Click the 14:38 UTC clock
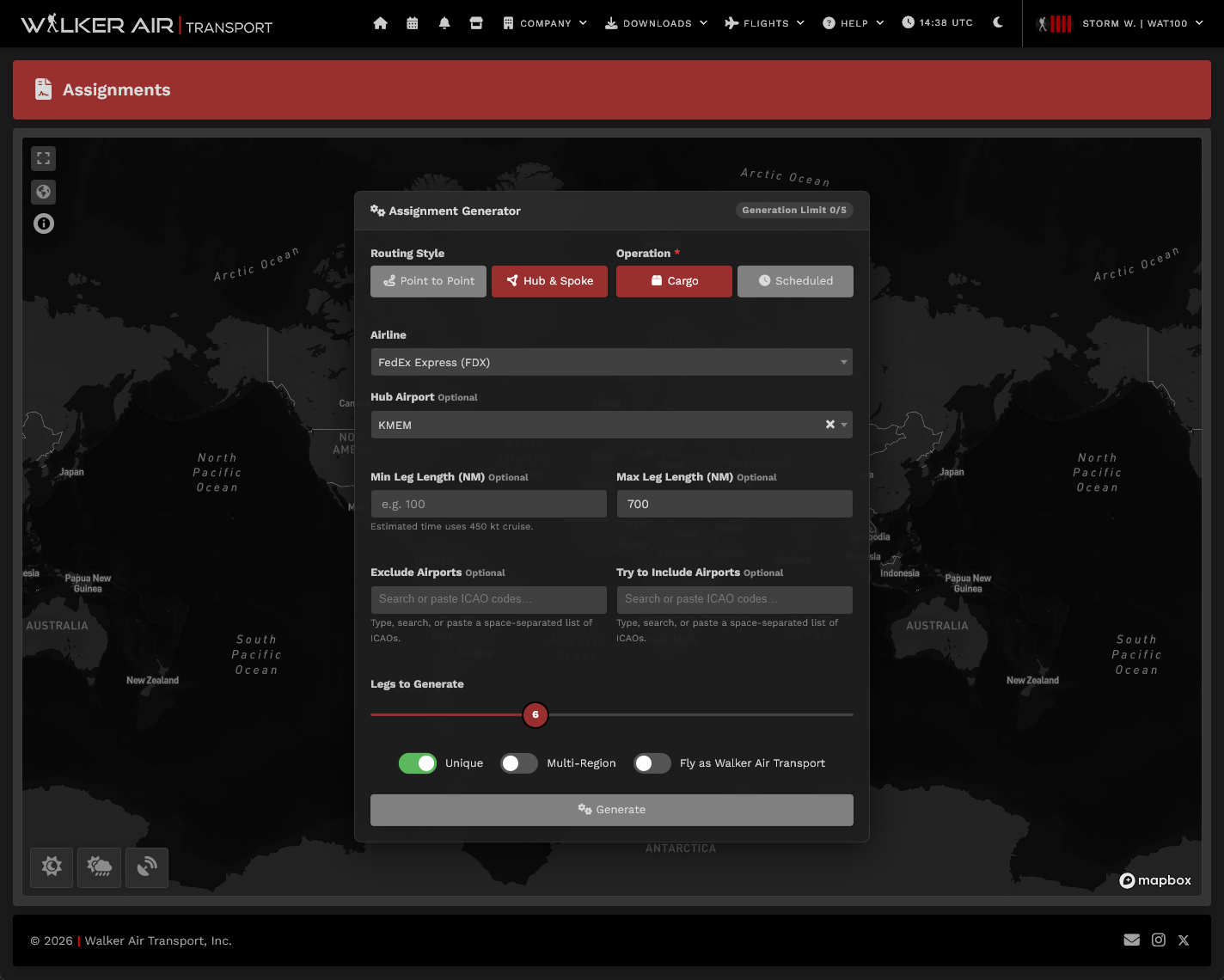 (x=938, y=22)
